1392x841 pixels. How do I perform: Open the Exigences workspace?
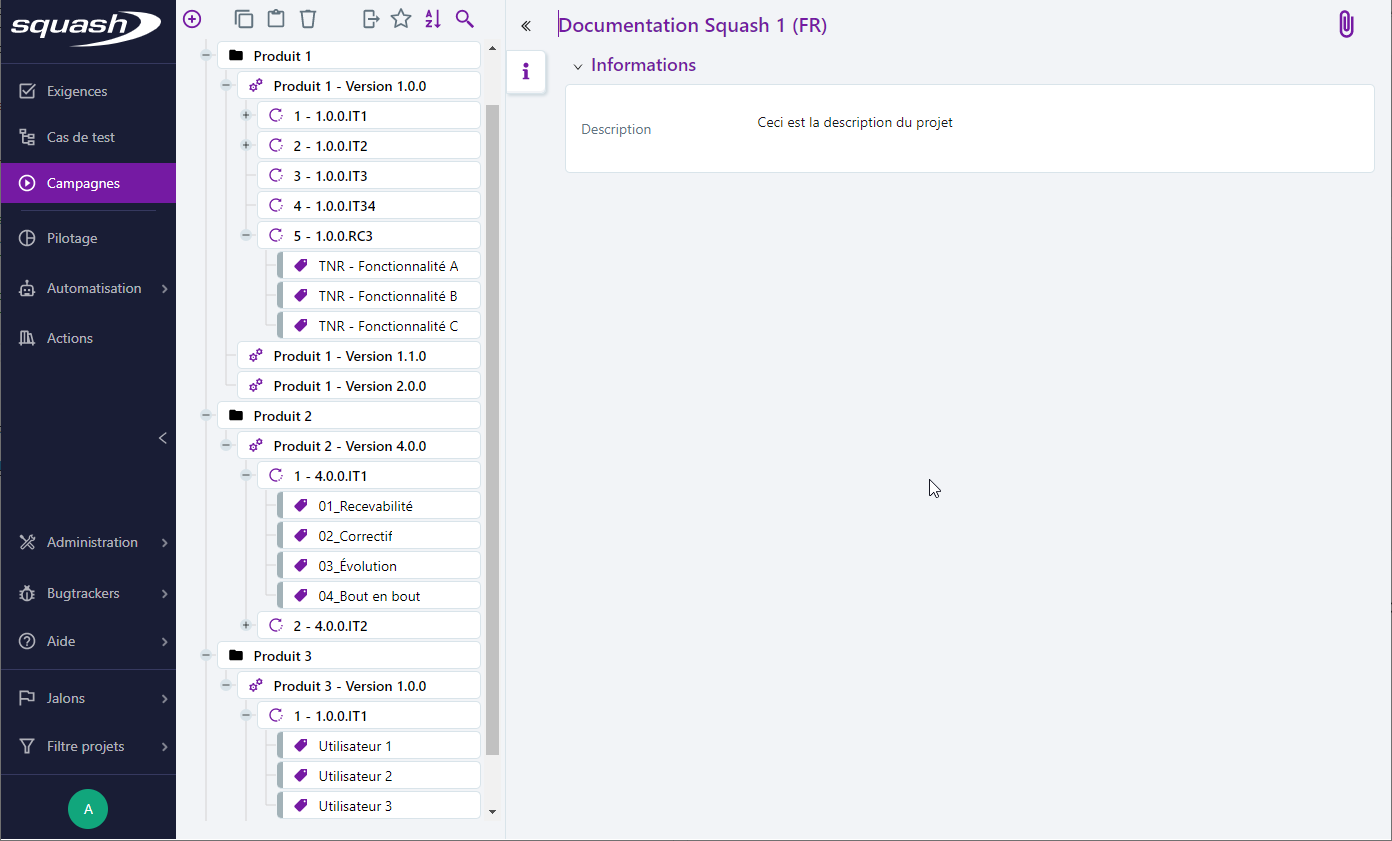[x=77, y=91]
